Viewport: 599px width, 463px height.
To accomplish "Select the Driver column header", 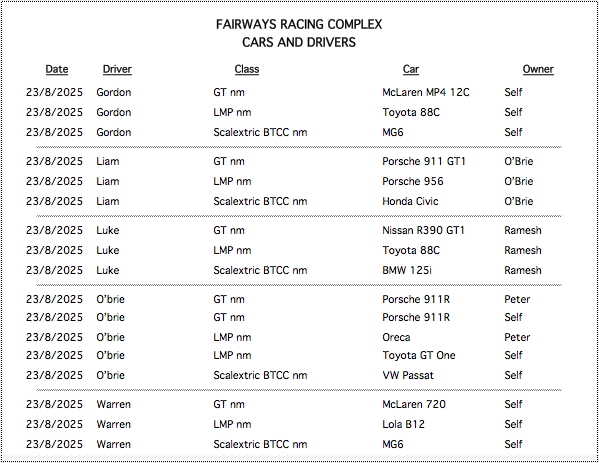I will [117, 69].
